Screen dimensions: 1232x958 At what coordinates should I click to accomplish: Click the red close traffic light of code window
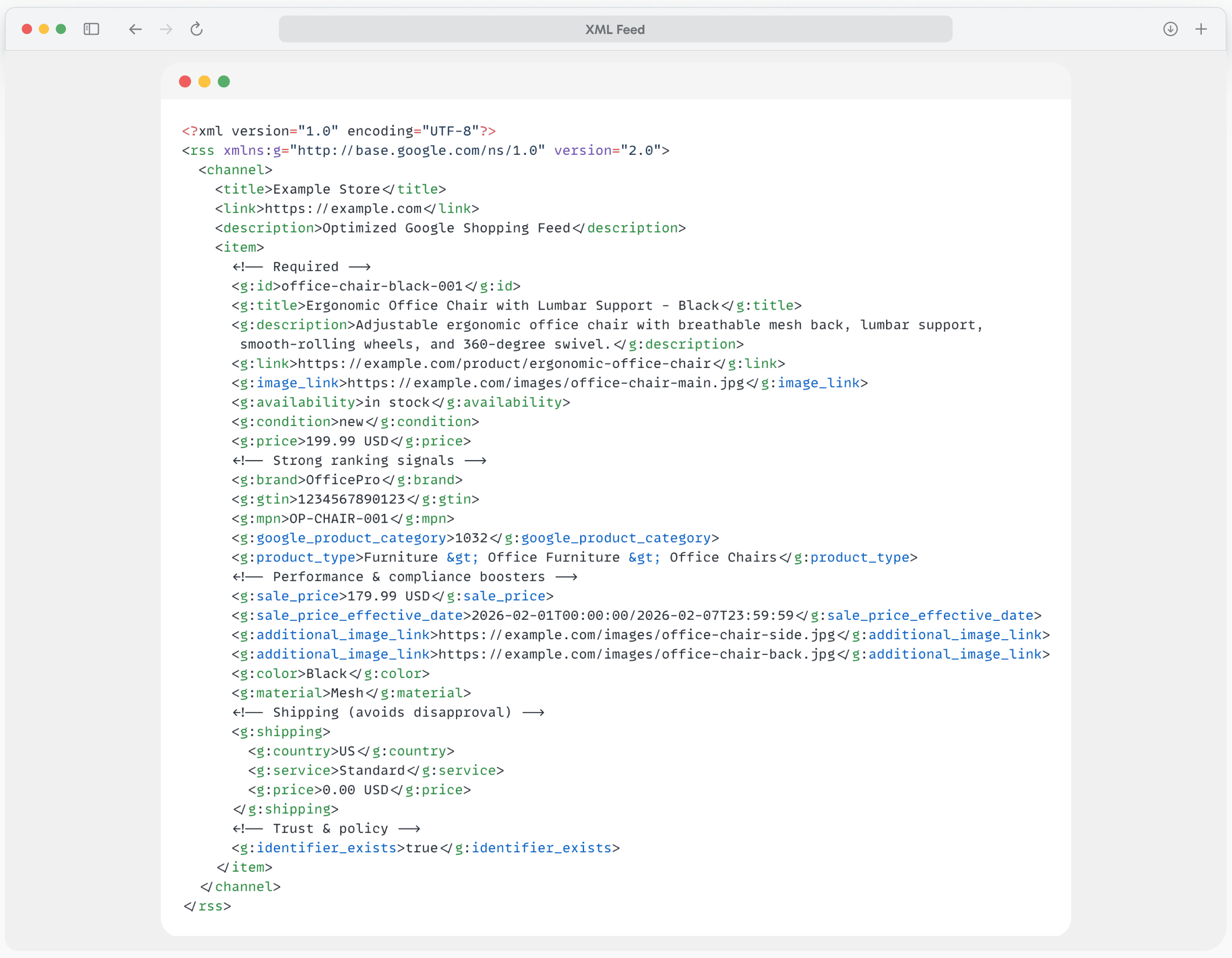click(x=185, y=82)
